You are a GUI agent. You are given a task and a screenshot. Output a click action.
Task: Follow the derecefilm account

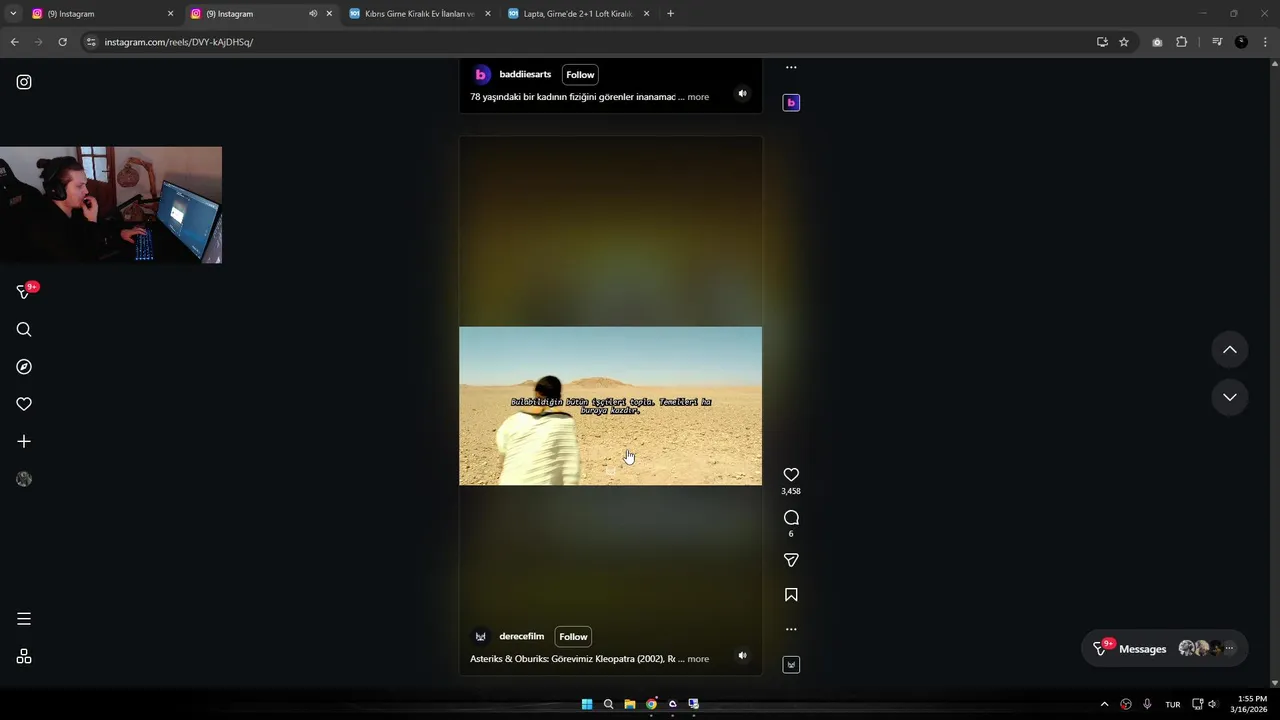click(x=573, y=636)
